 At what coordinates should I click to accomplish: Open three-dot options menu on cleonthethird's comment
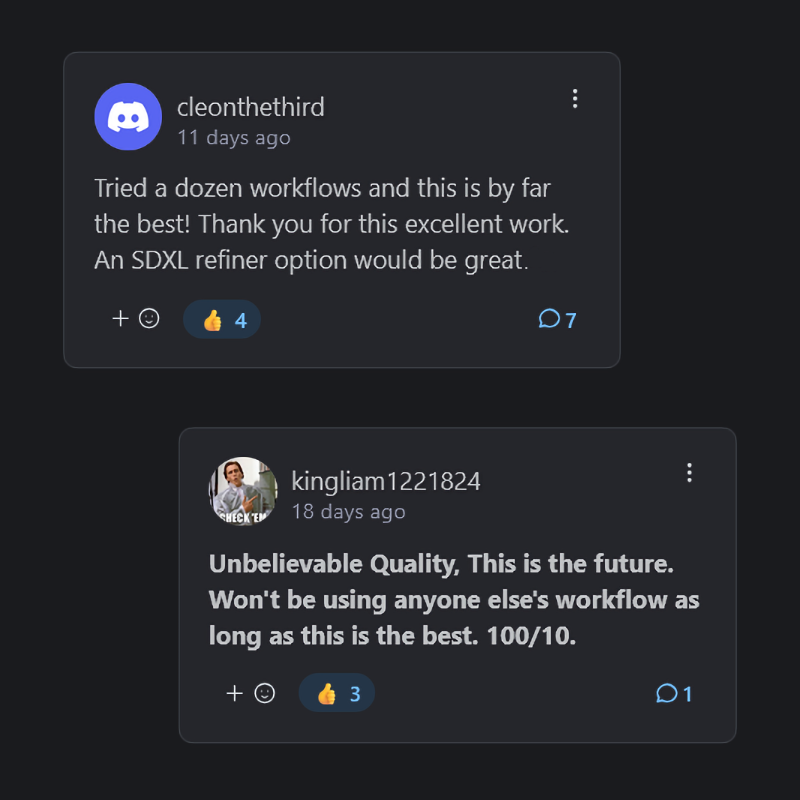pyautogui.click(x=575, y=98)
